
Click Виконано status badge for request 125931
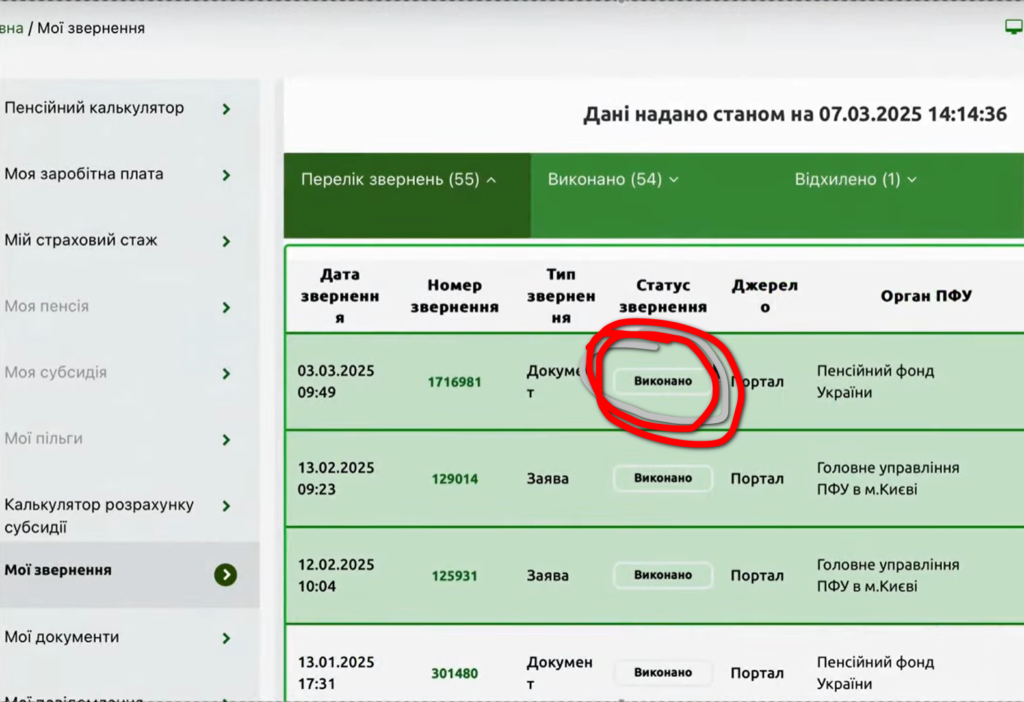tap(662, 575)
